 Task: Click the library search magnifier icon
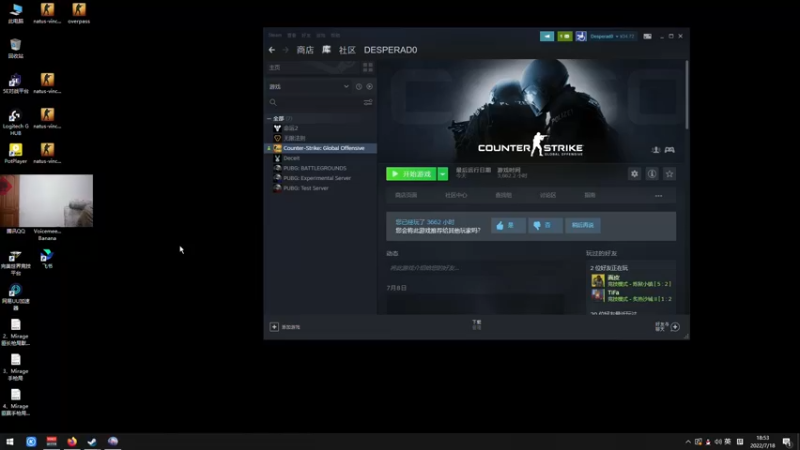[273, 103]
